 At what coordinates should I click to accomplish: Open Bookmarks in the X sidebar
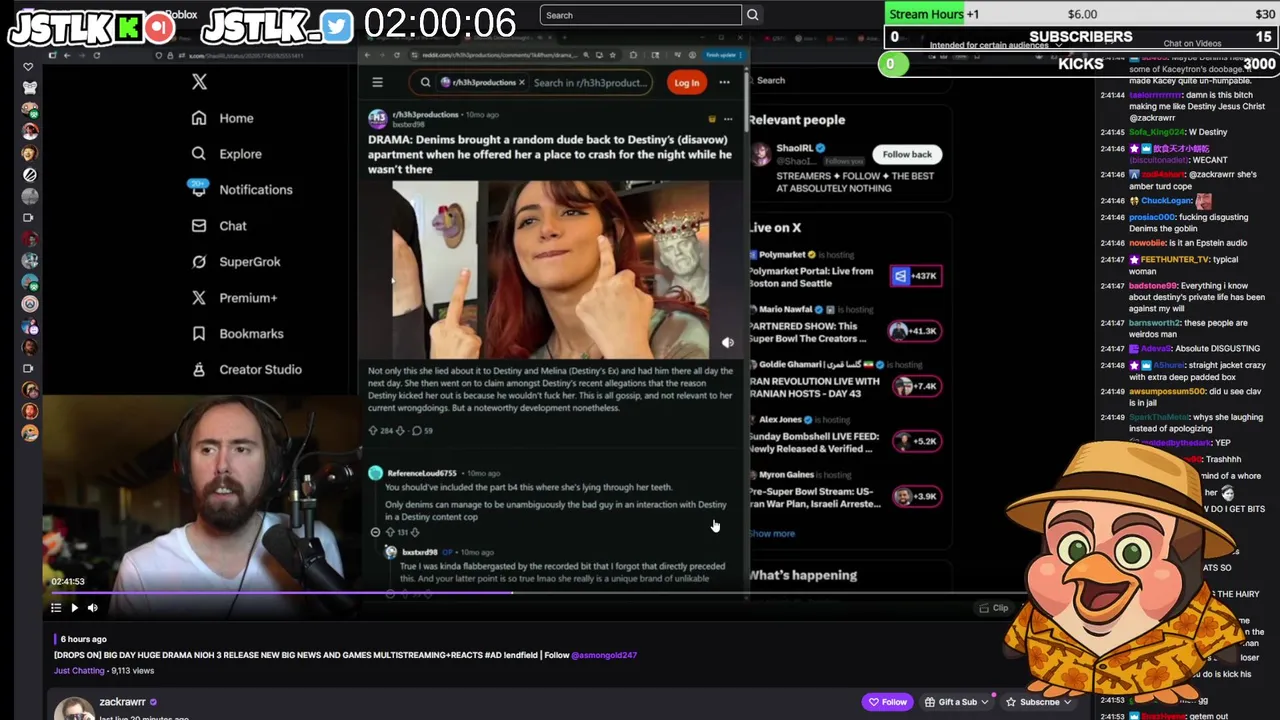237,334
